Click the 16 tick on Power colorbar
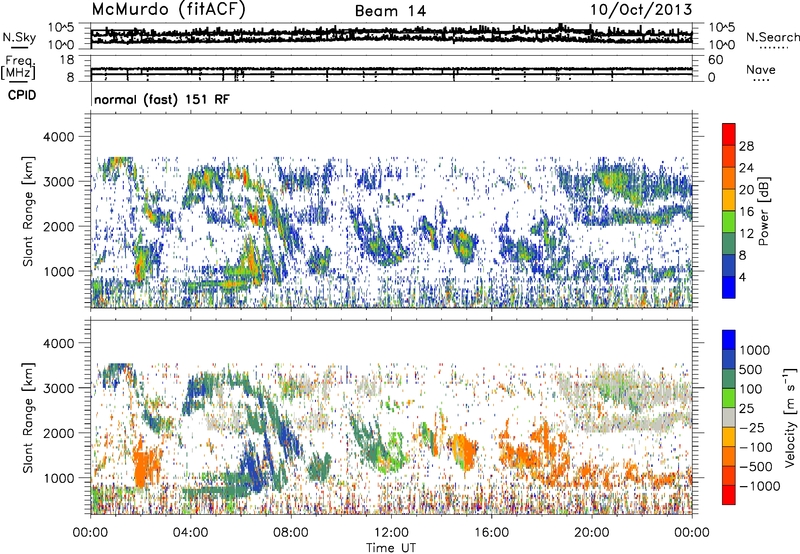 [746, 212]
